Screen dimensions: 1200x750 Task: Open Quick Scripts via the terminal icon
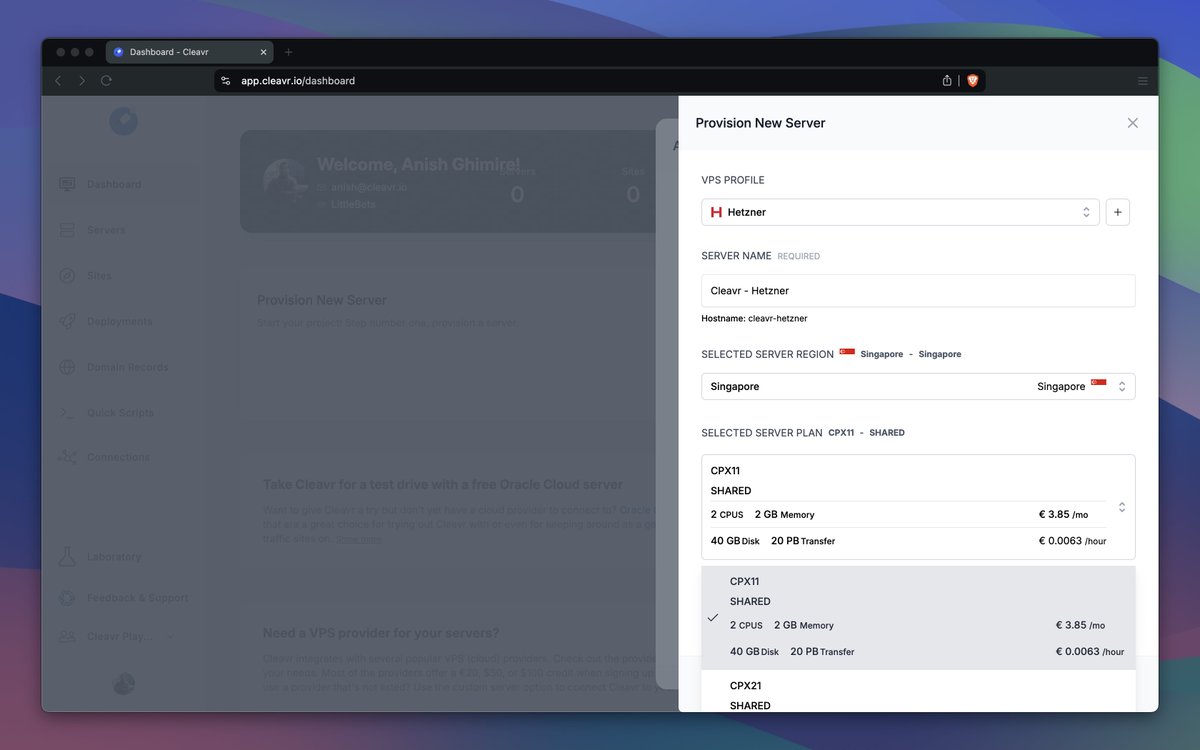pos(67,413)
